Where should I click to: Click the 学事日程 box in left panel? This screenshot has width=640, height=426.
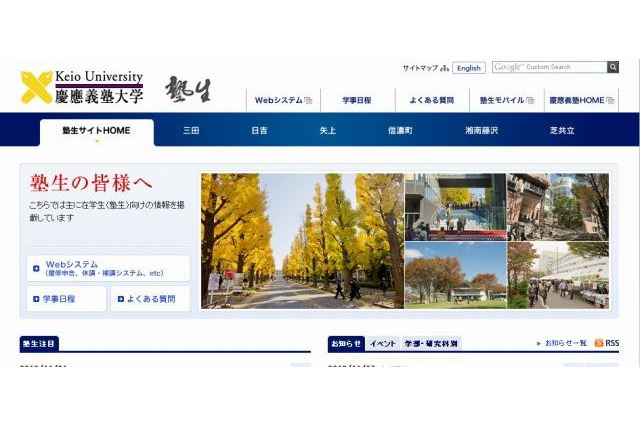pos(67,299)
